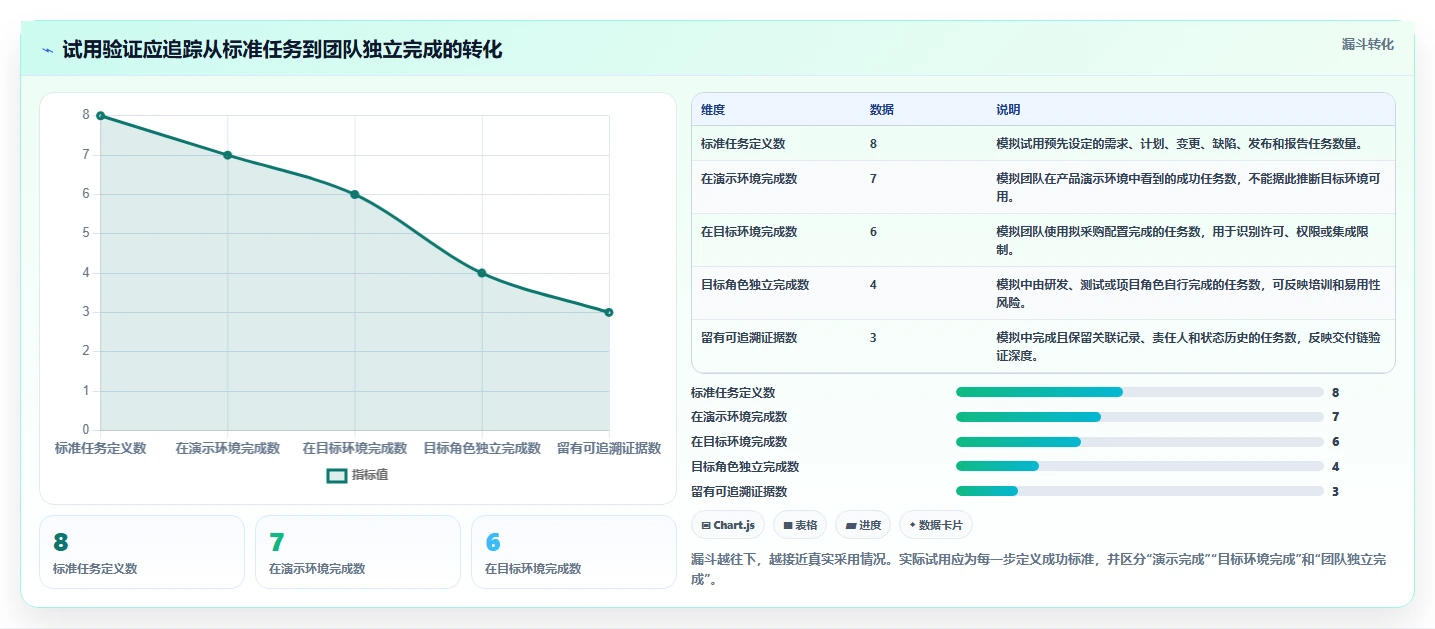Click the 维度 column header

[713, 109]
